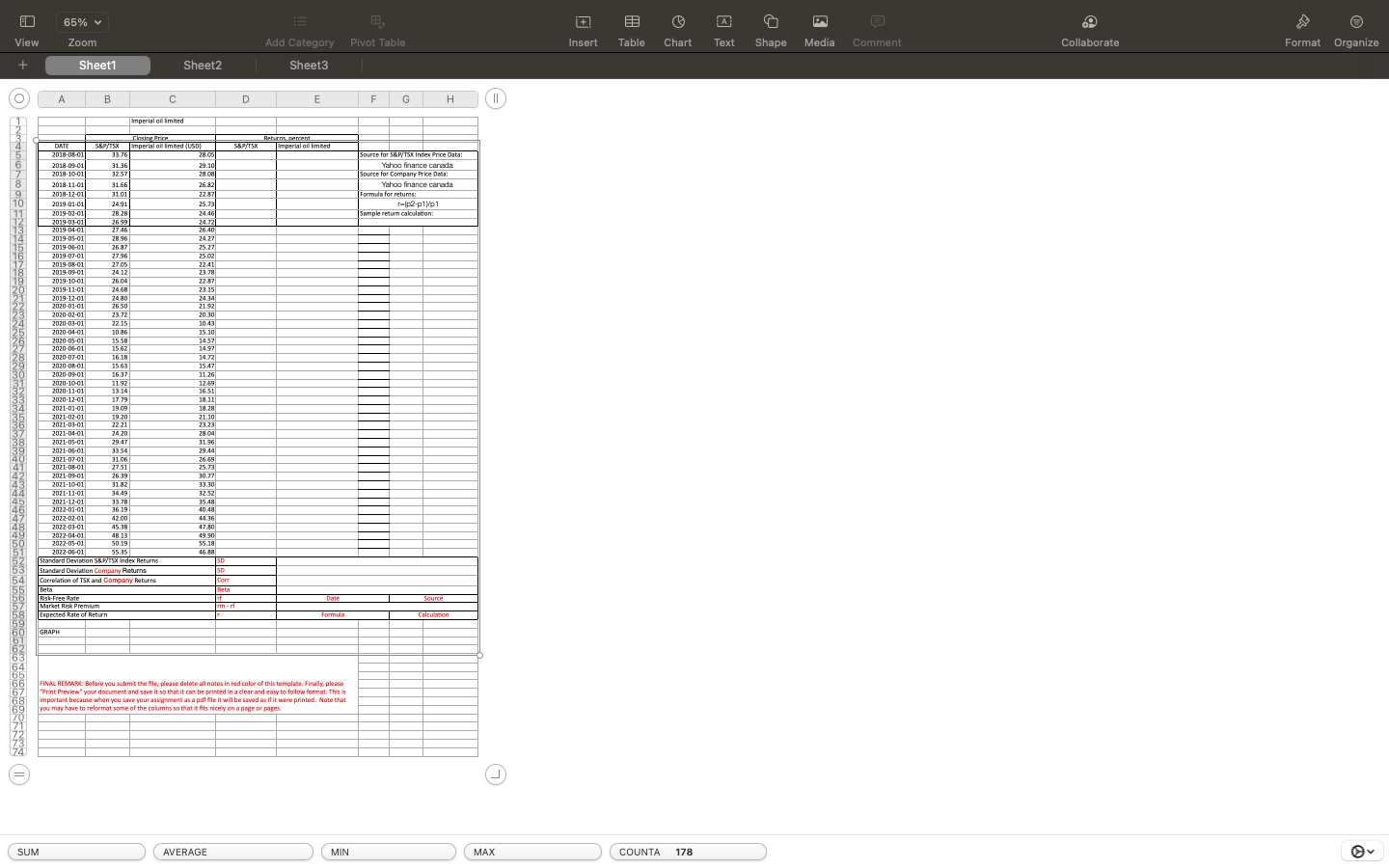Click the AVERAGE quick calculation button

pos(233,852)
